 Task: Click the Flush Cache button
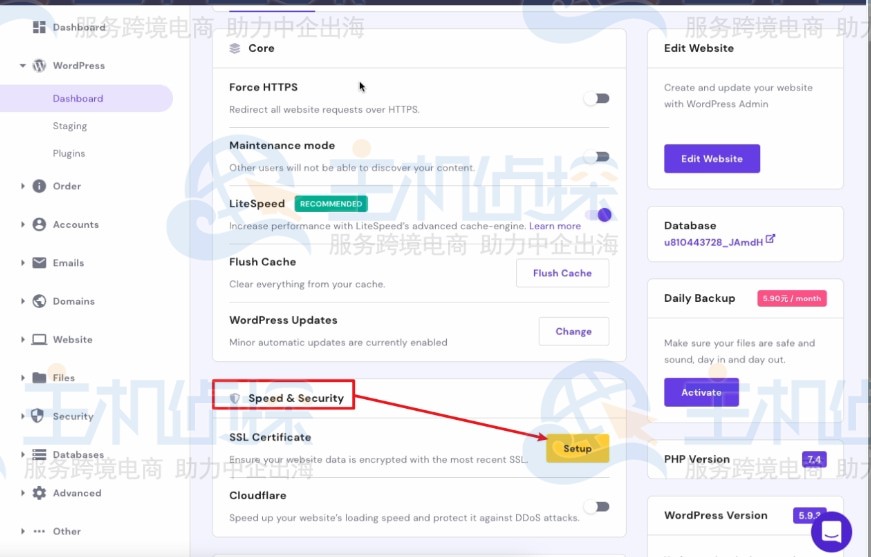pos(562,273)
